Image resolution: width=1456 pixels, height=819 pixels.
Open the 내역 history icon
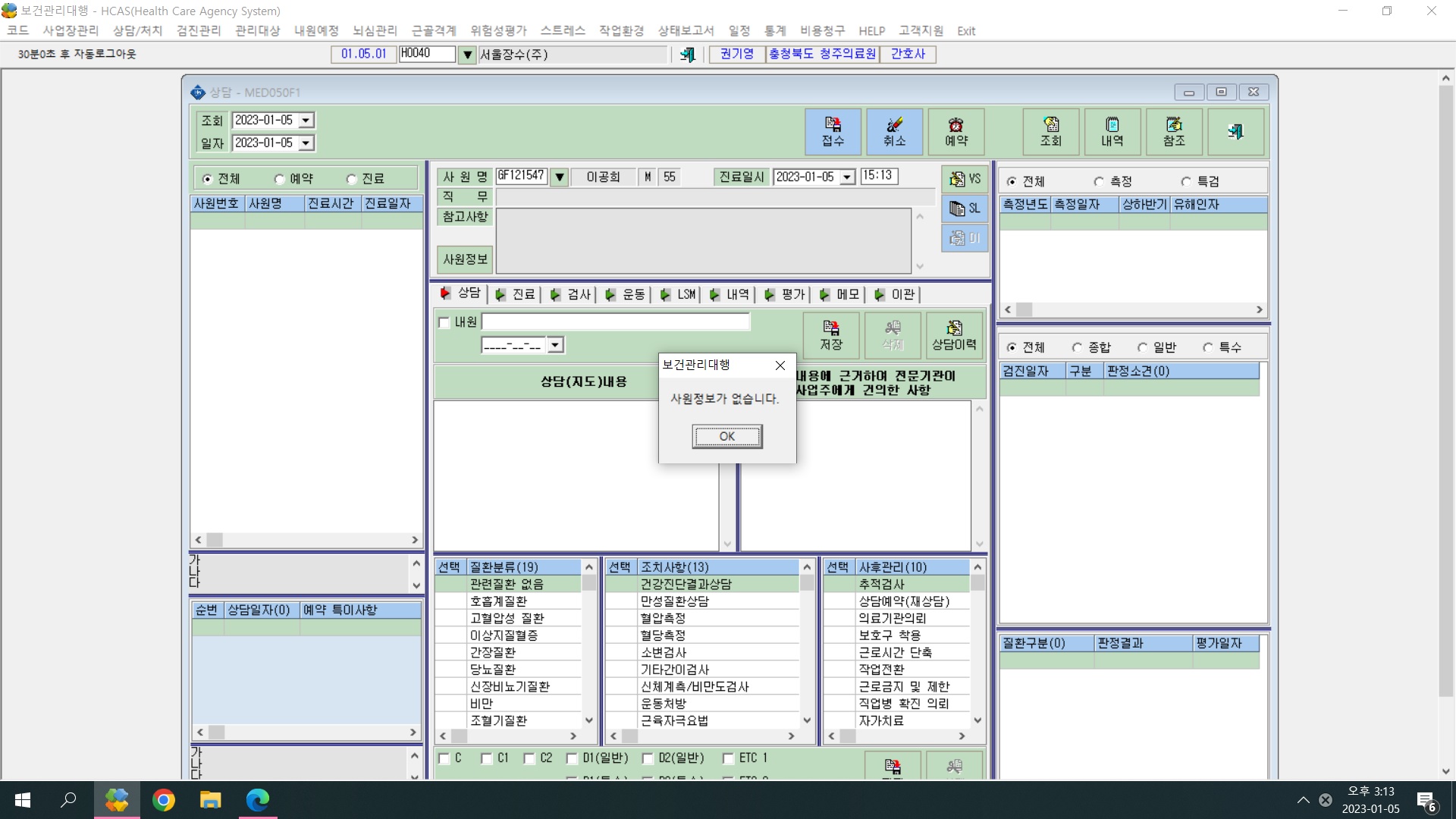1112,132
